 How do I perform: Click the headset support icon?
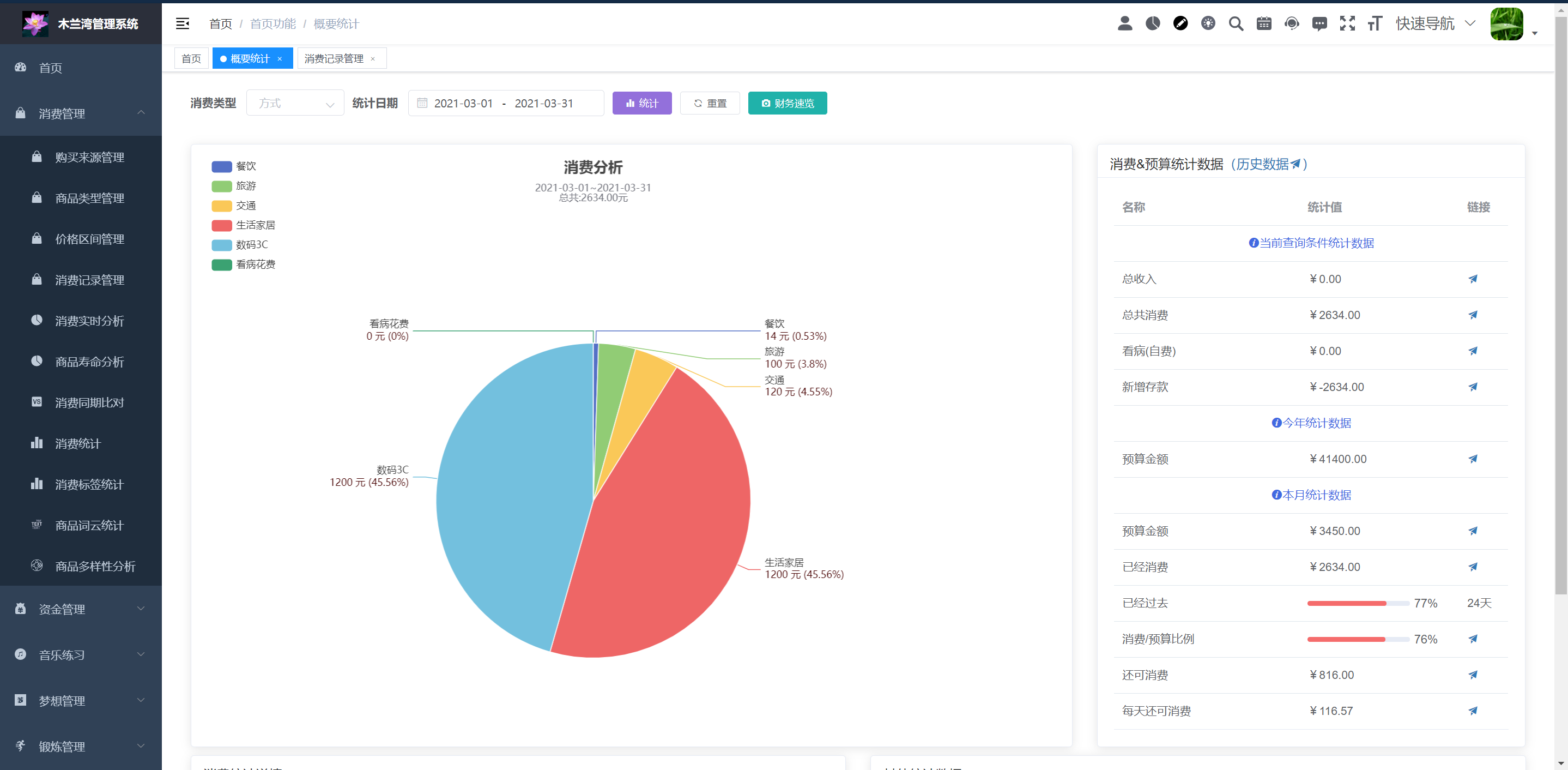click(x=1291, y=23)
